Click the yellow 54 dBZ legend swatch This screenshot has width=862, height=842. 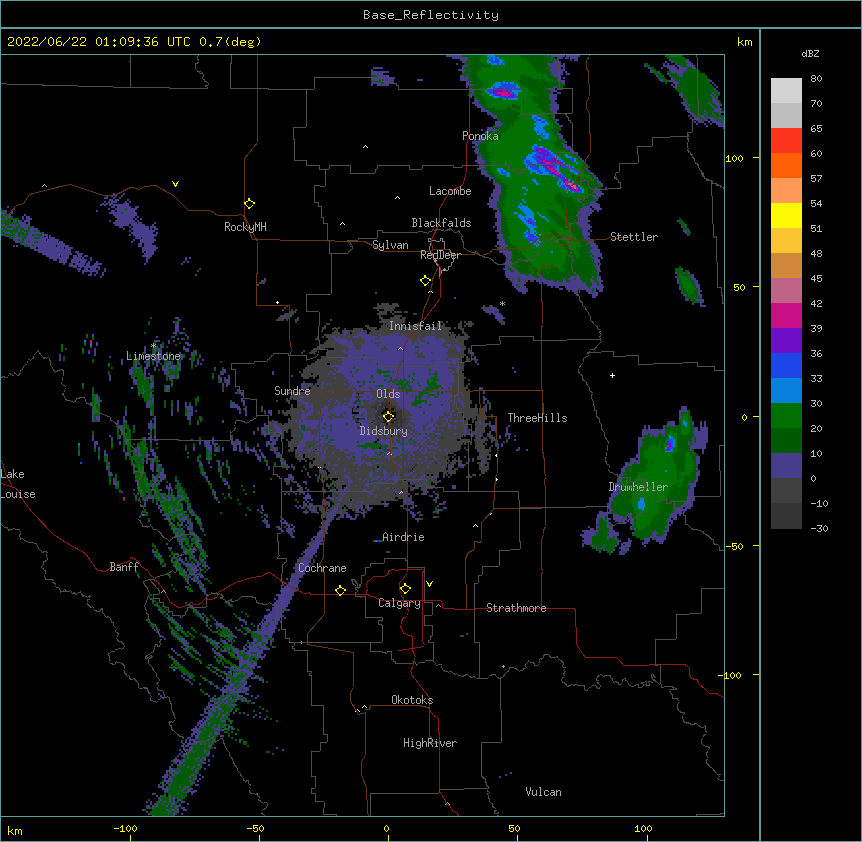point(786,215)
